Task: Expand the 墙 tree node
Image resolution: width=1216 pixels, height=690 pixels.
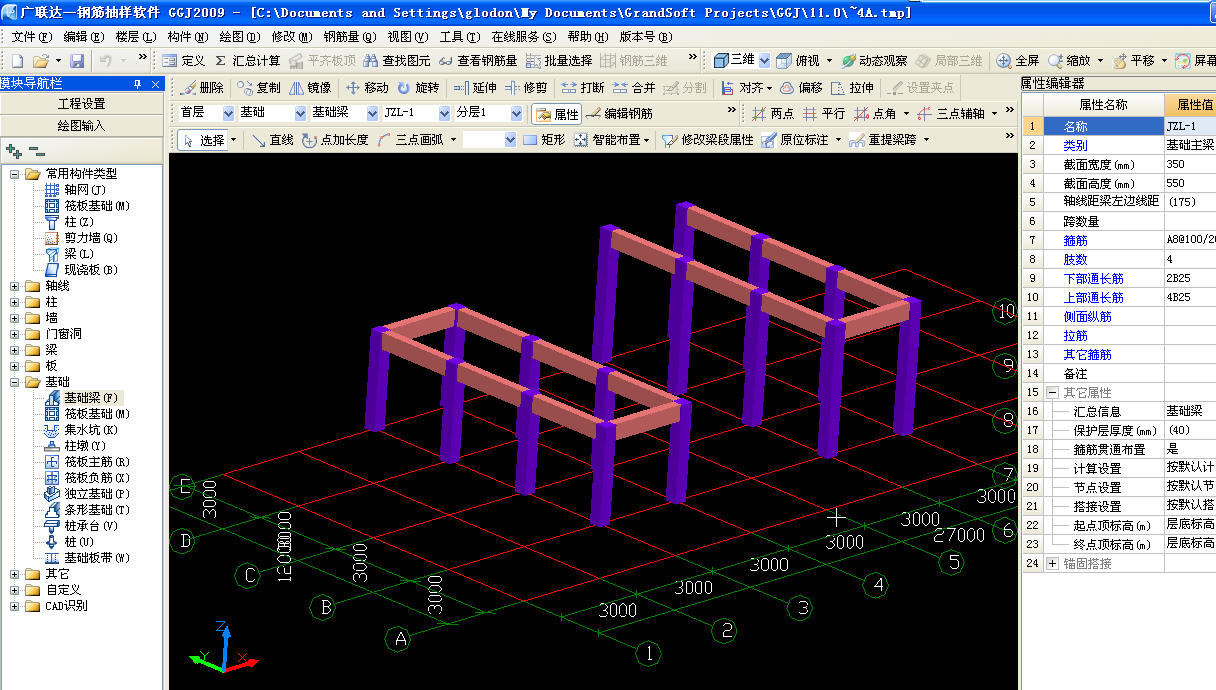Action: 15,318
